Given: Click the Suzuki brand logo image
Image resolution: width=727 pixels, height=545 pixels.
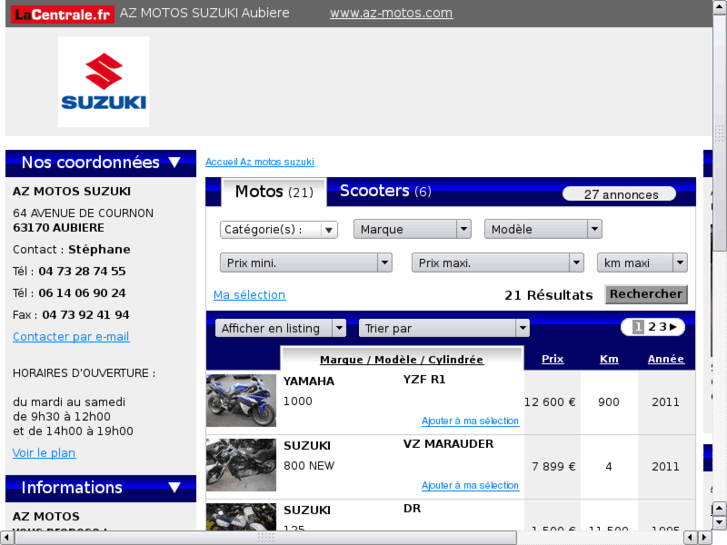Looking at the screenshot, I should coord(103,82).
